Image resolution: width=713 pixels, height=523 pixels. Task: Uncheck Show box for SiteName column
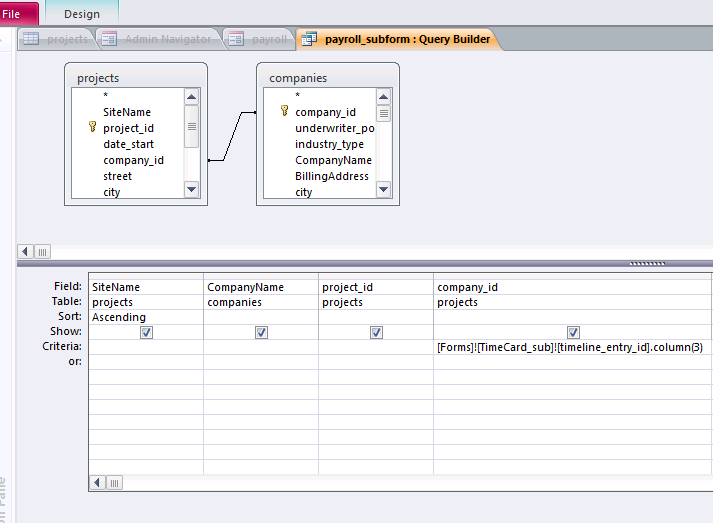(x=146, y=332)
